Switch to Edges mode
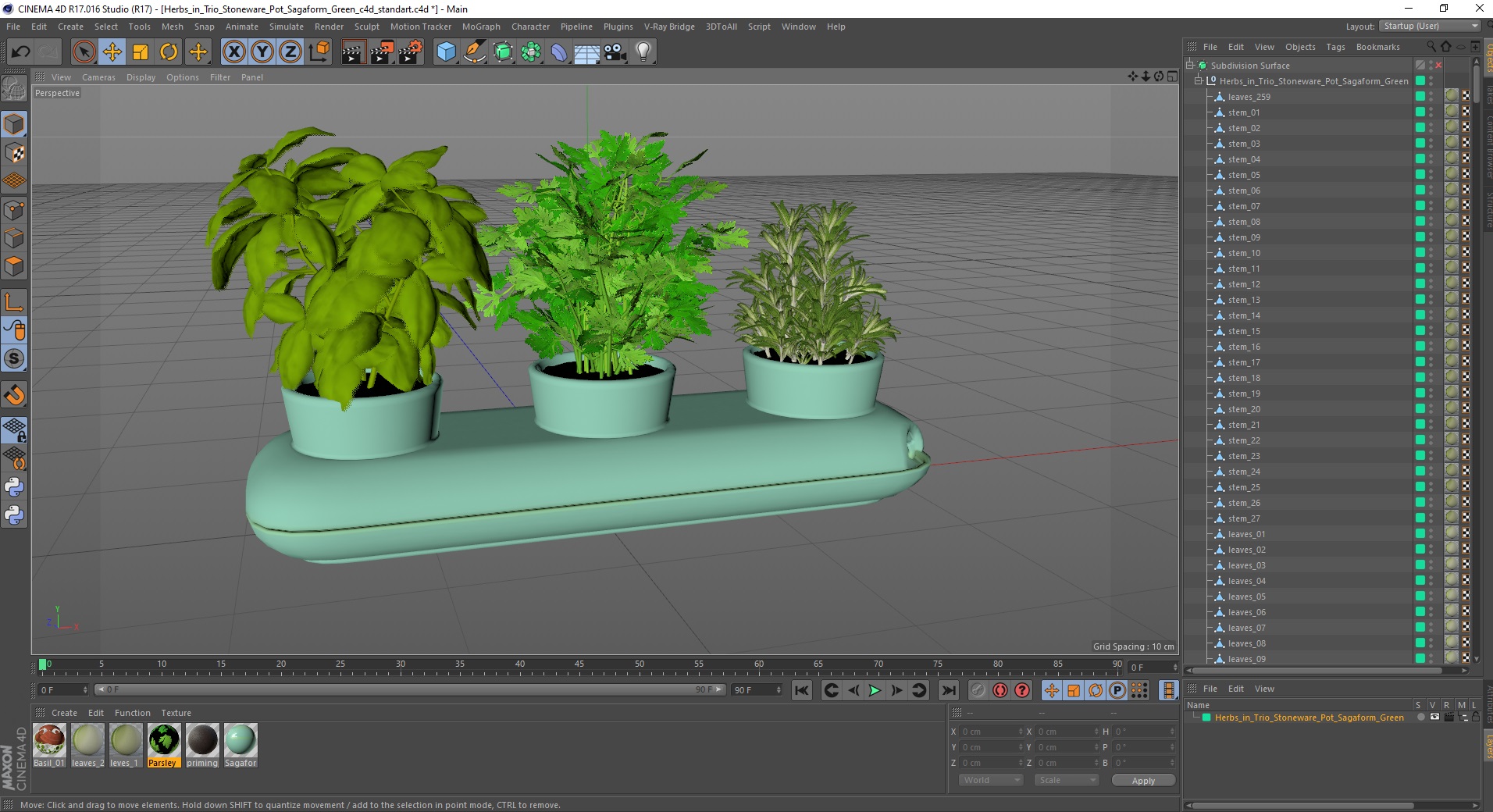 (x=14, y=237)
